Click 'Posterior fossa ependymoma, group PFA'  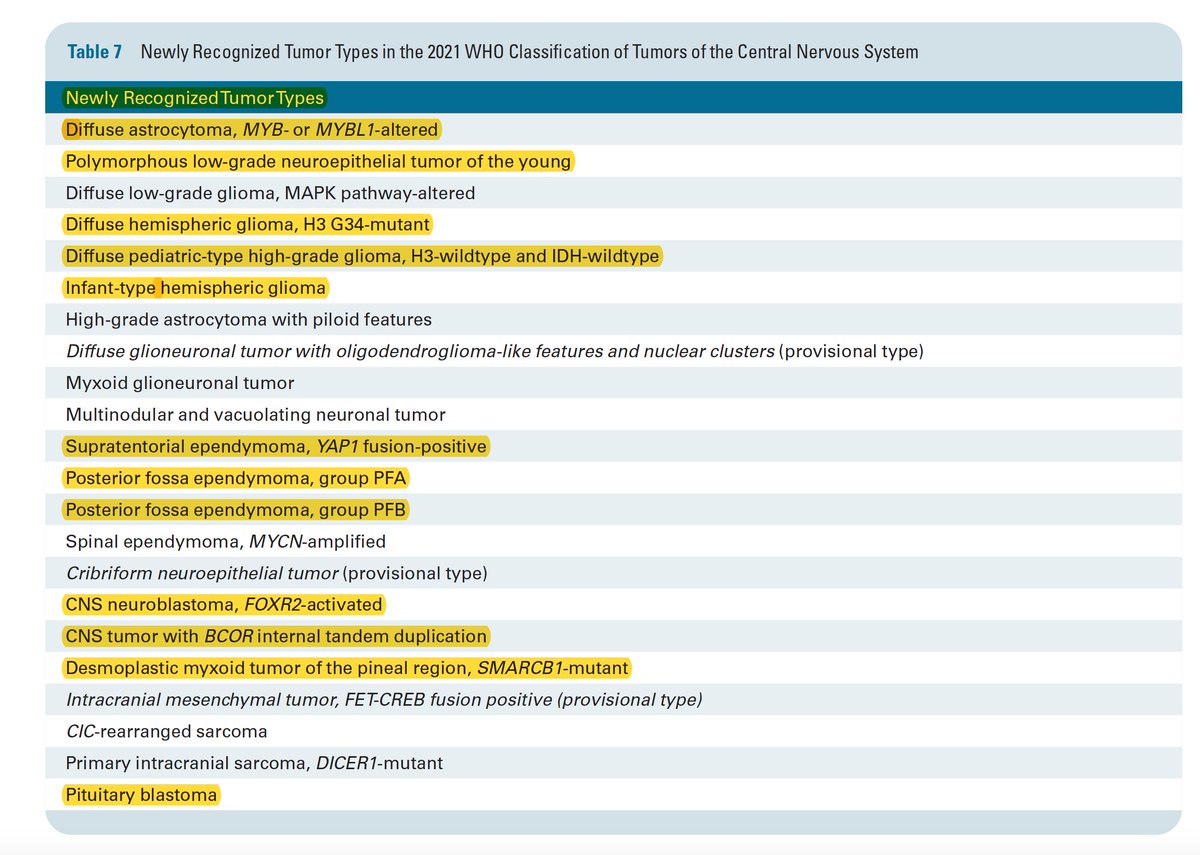(x=236, y=478)
